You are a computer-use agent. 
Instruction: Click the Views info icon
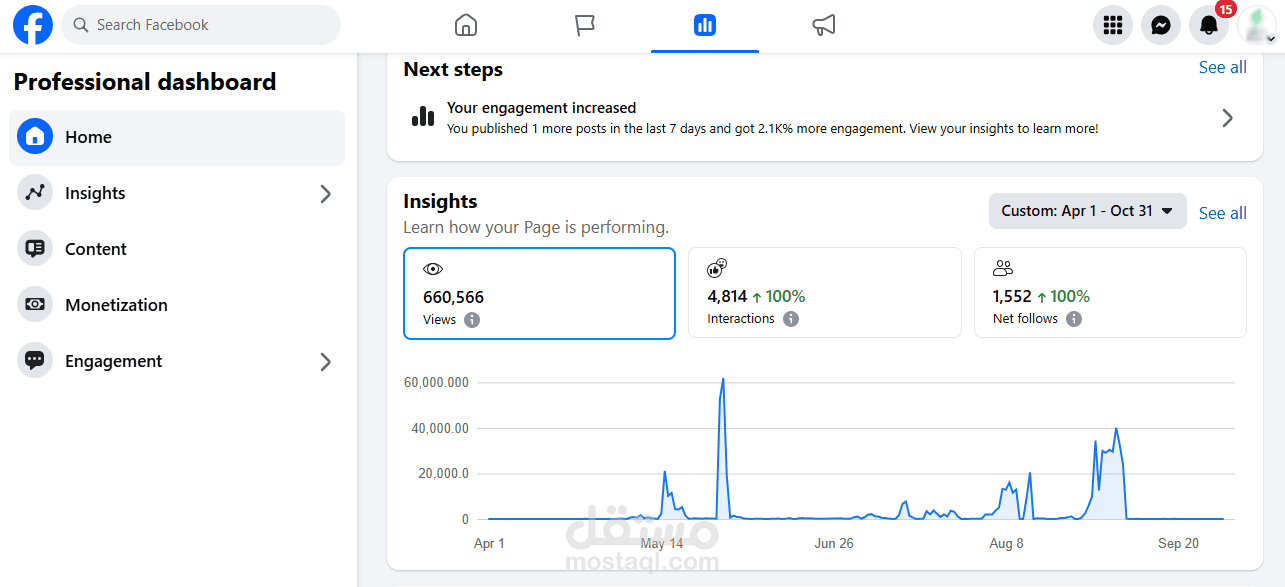tap(472, 320)
